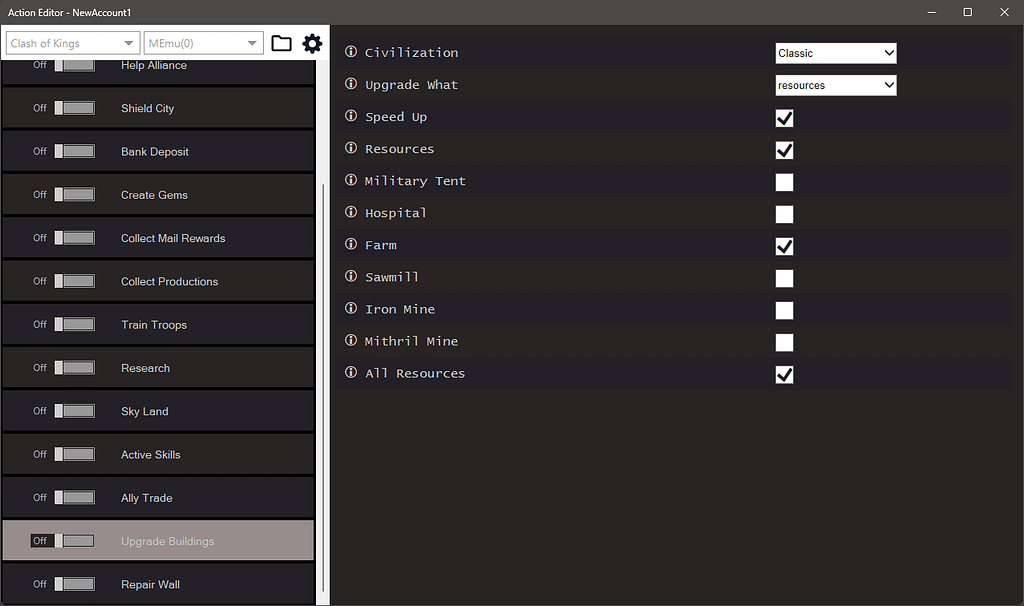Click the info icon beside All Resources

(x=350, y=373)
